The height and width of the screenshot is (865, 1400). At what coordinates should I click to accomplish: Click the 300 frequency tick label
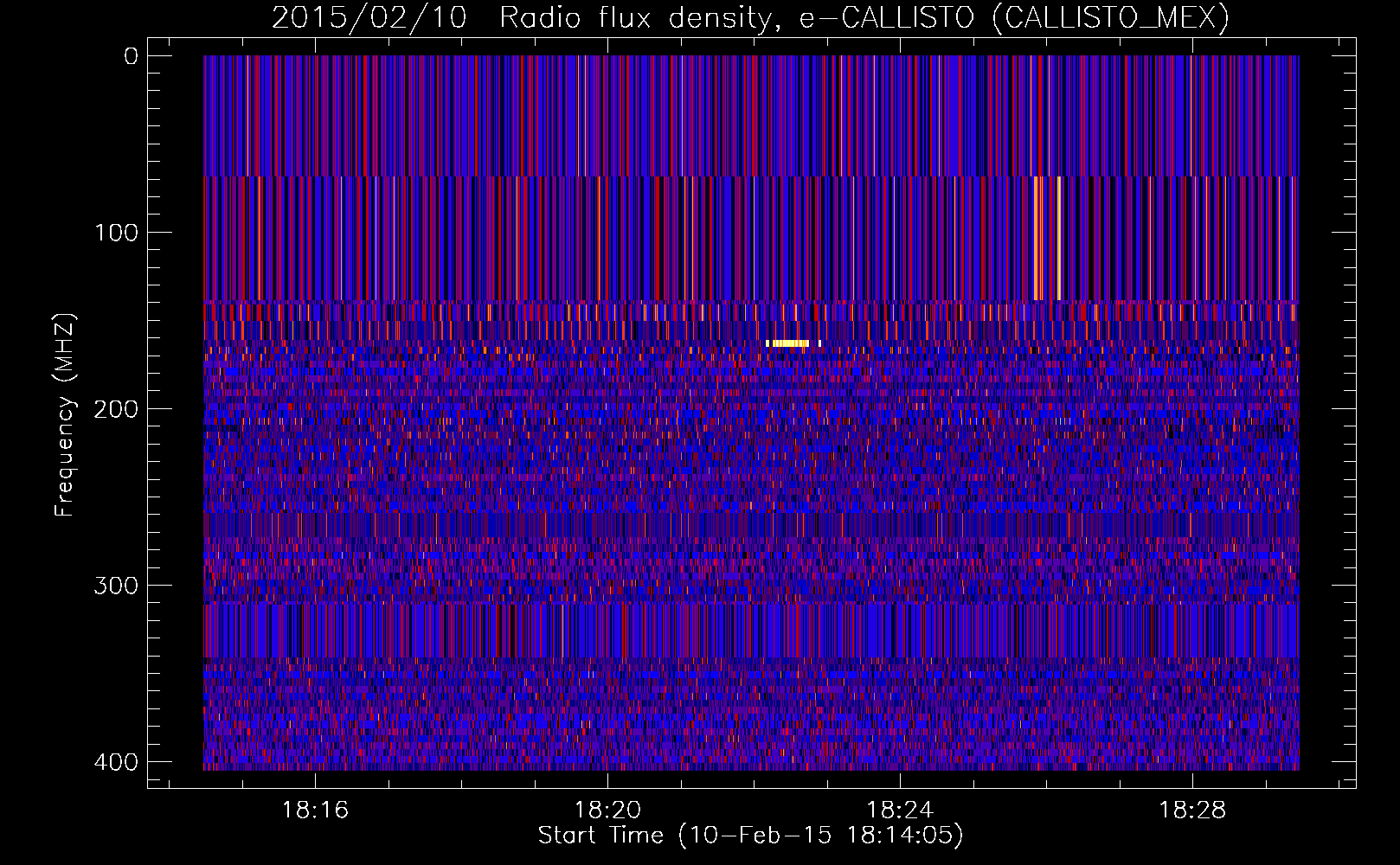tap(116, 586)
